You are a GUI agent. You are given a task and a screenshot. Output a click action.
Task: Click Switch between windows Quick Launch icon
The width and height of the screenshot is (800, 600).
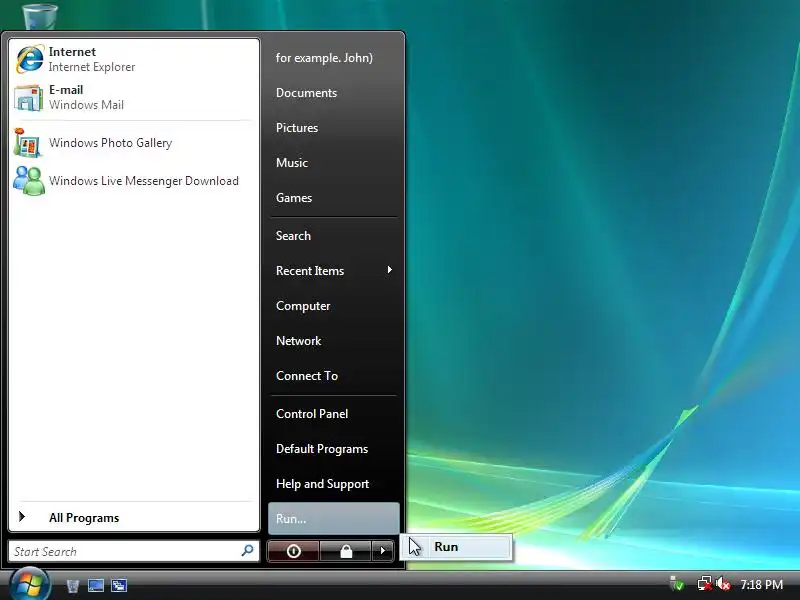pyautogui.click(x=119, y=585)
